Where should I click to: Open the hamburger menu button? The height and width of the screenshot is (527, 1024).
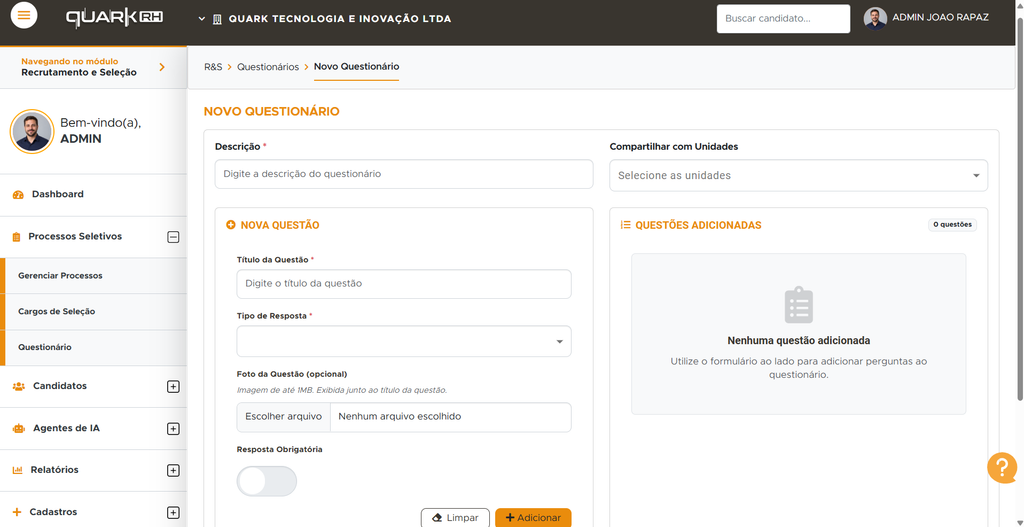24,16
